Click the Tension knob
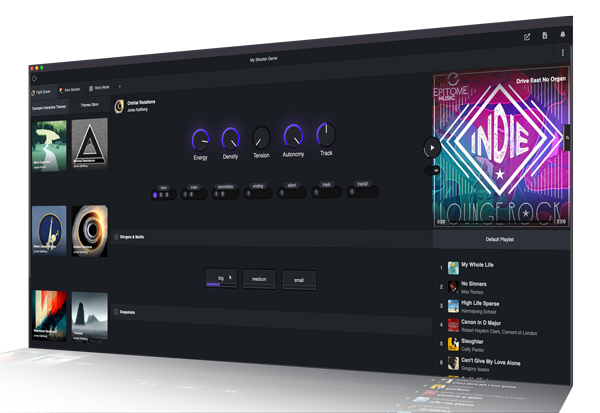600x413 pixels. [x=261, y=138]
